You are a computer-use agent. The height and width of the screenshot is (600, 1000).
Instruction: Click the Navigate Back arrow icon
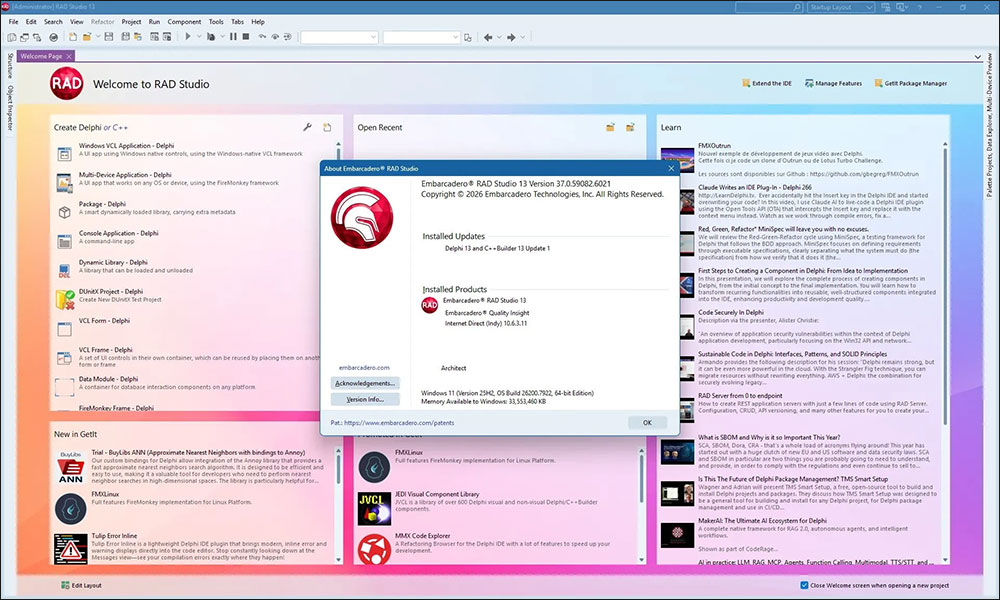(489, 37)
